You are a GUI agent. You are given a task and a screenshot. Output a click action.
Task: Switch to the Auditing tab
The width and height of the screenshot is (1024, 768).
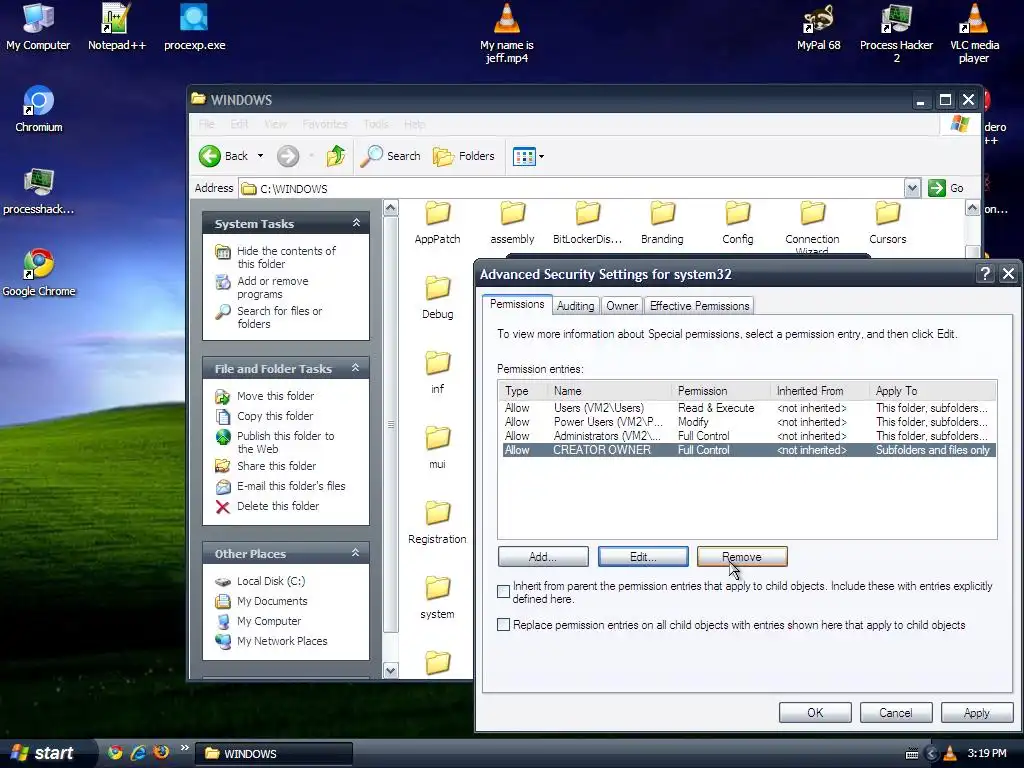tap(575, 306)
